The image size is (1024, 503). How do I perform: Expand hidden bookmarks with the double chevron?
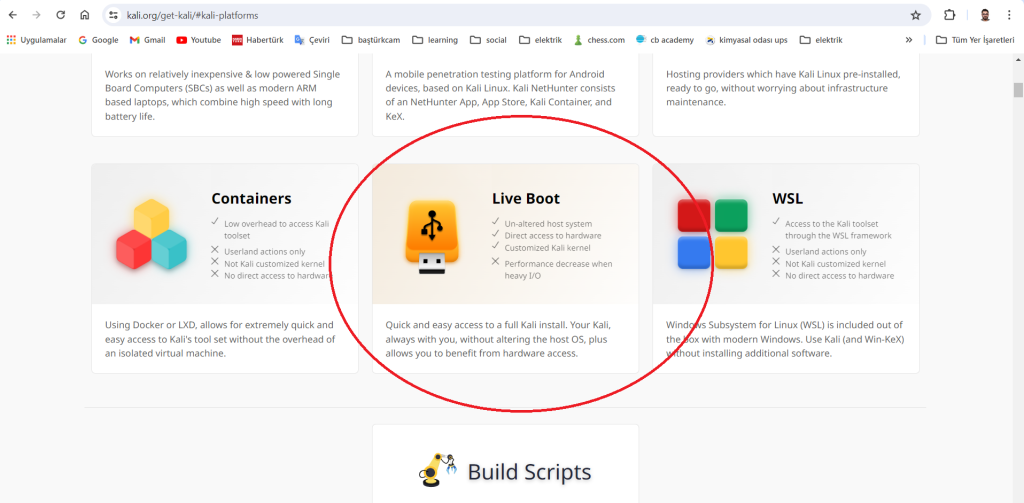tap(908, 40)
